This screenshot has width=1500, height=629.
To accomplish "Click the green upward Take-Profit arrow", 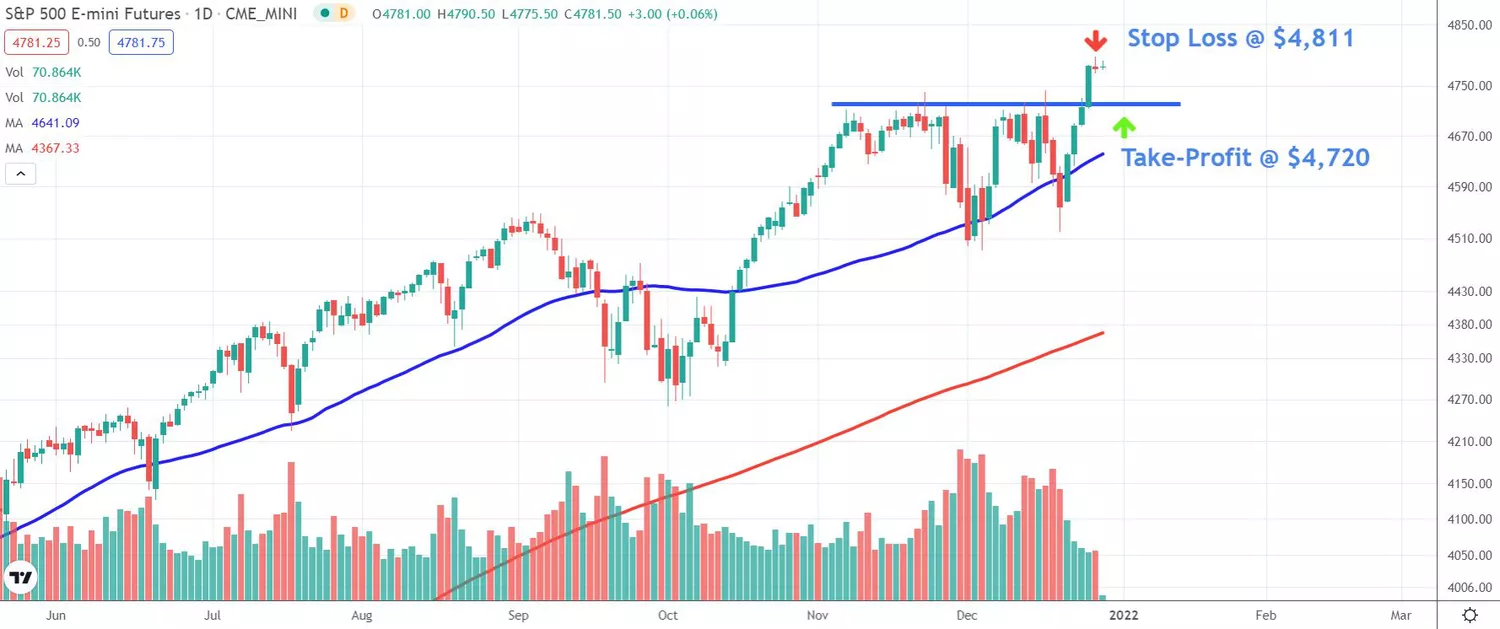I will [x=1125, y=126].
